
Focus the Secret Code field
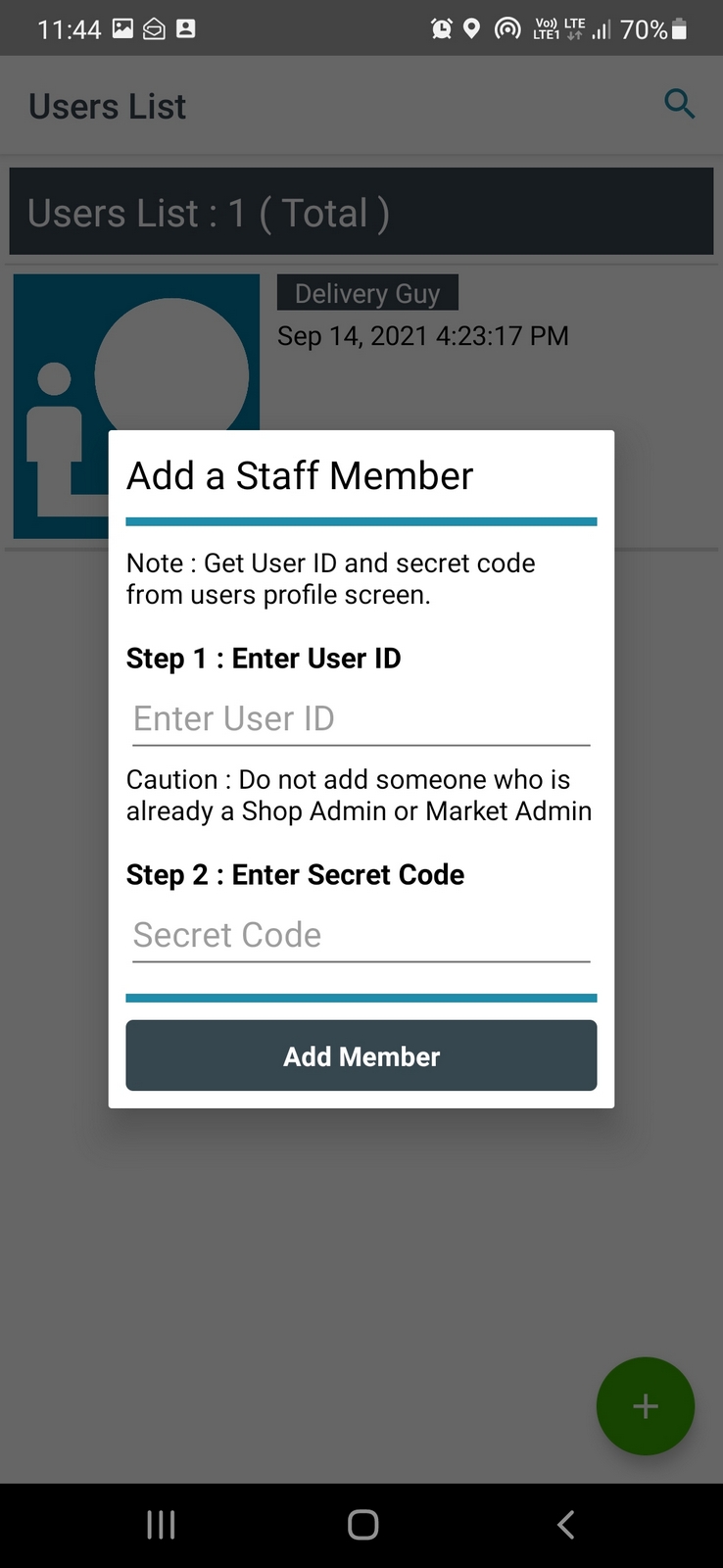coord(361,936)
